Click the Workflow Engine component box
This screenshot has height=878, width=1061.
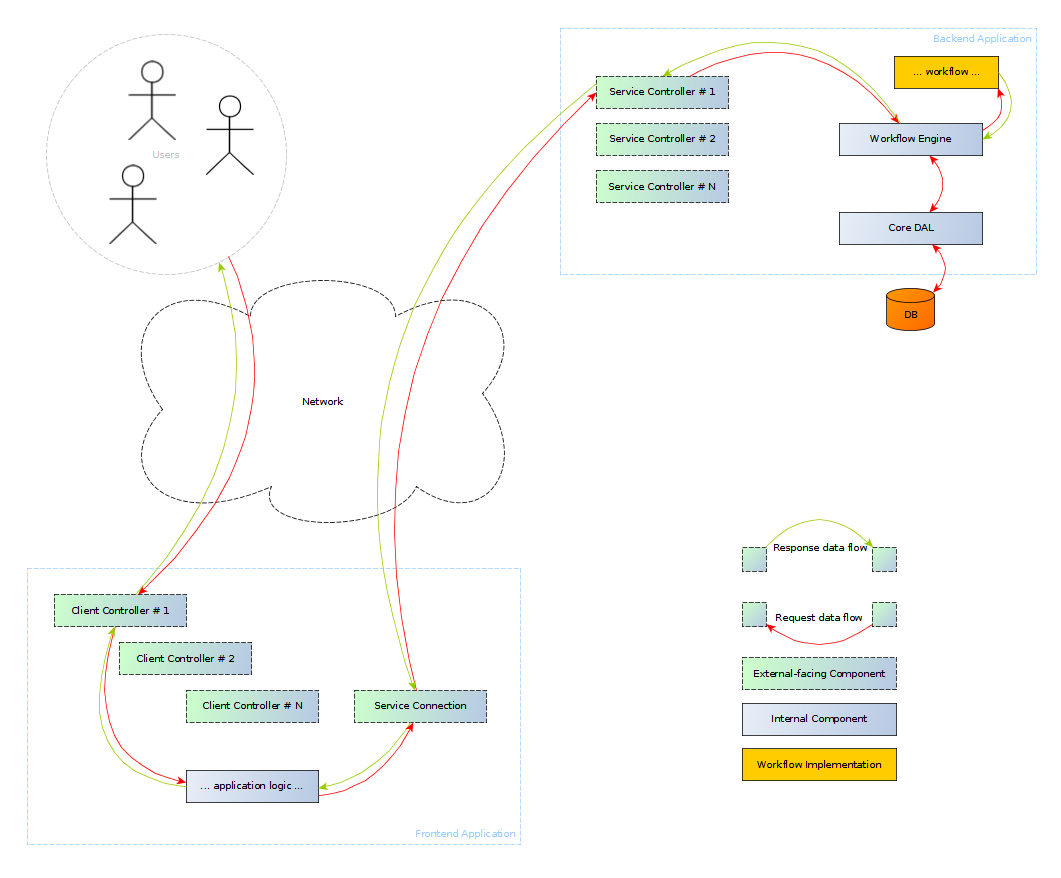point(910,139)
